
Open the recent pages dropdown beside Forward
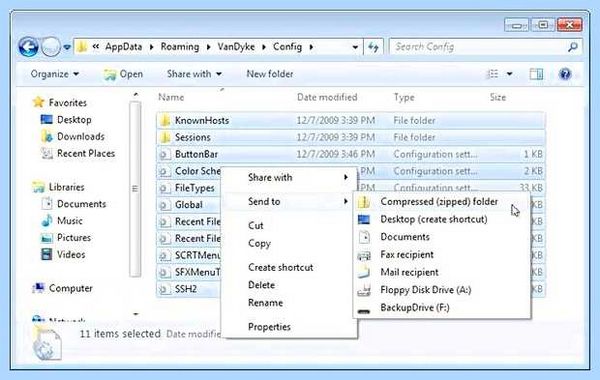tap(67, 47)
